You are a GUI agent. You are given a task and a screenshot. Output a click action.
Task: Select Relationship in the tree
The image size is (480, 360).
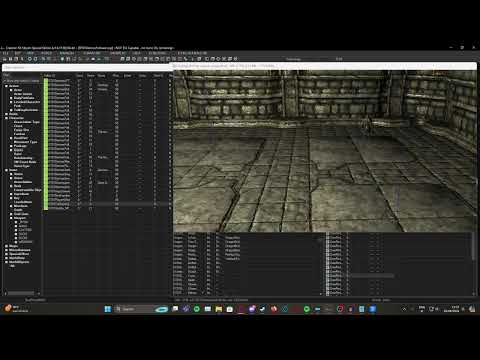(x=23, y=158)
